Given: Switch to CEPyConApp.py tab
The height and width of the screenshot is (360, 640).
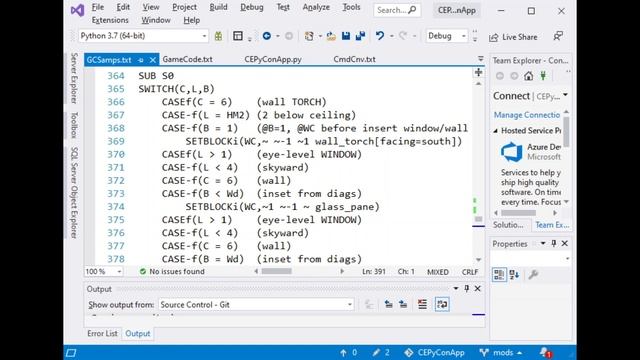Looking at the screenshot, I should (x=273, y=60).
